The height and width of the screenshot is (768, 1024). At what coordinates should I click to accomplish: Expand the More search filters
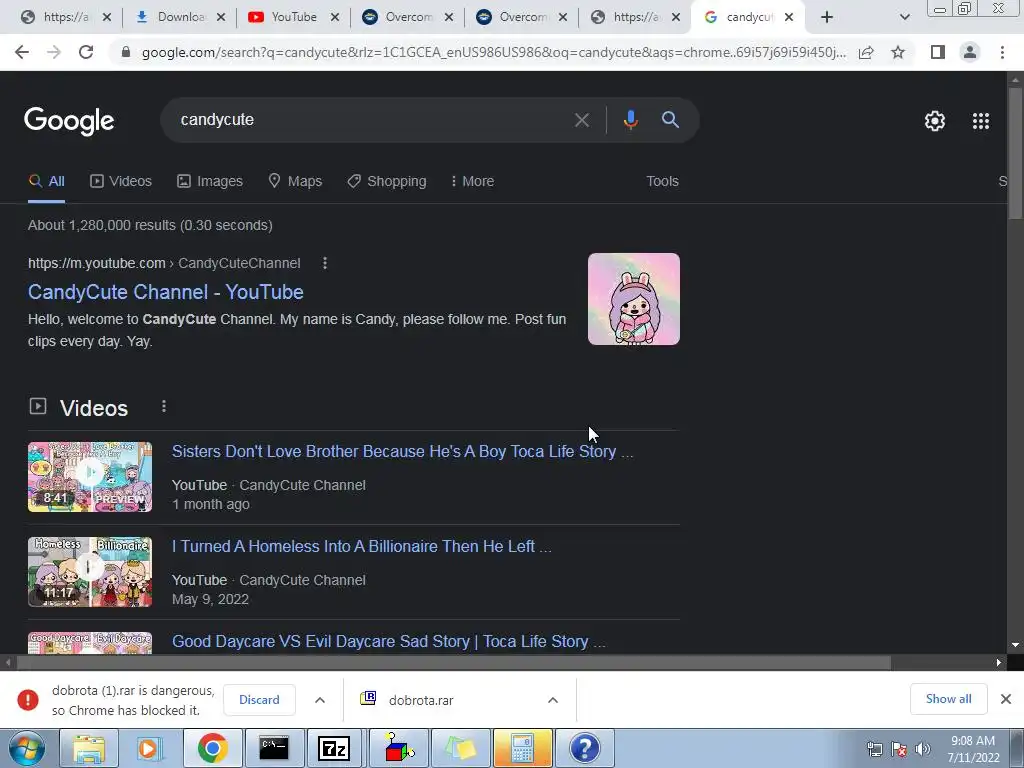(x=472, y=182)
